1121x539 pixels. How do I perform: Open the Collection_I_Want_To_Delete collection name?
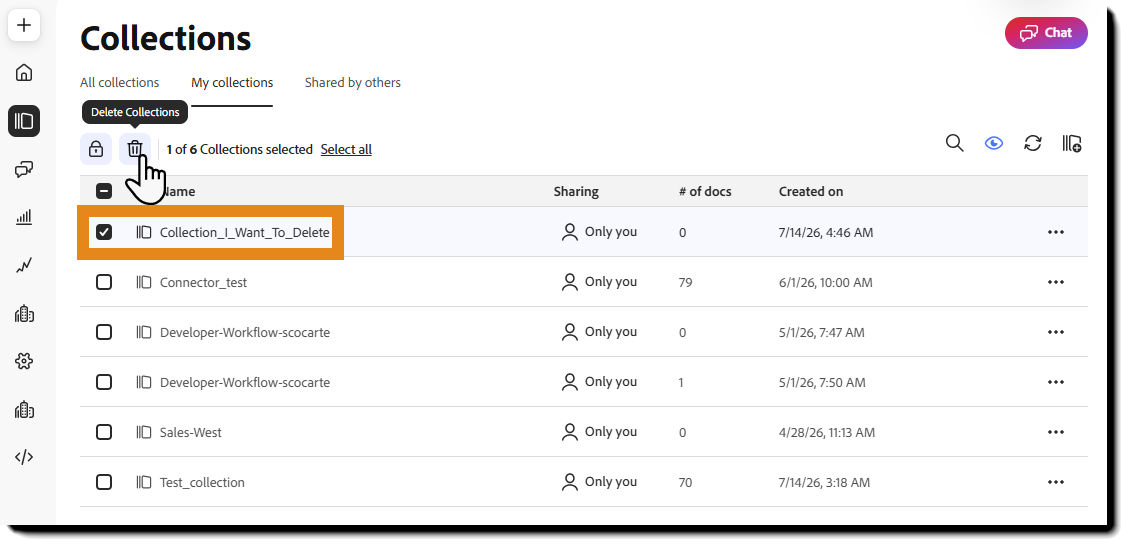(x=245, y=232)
